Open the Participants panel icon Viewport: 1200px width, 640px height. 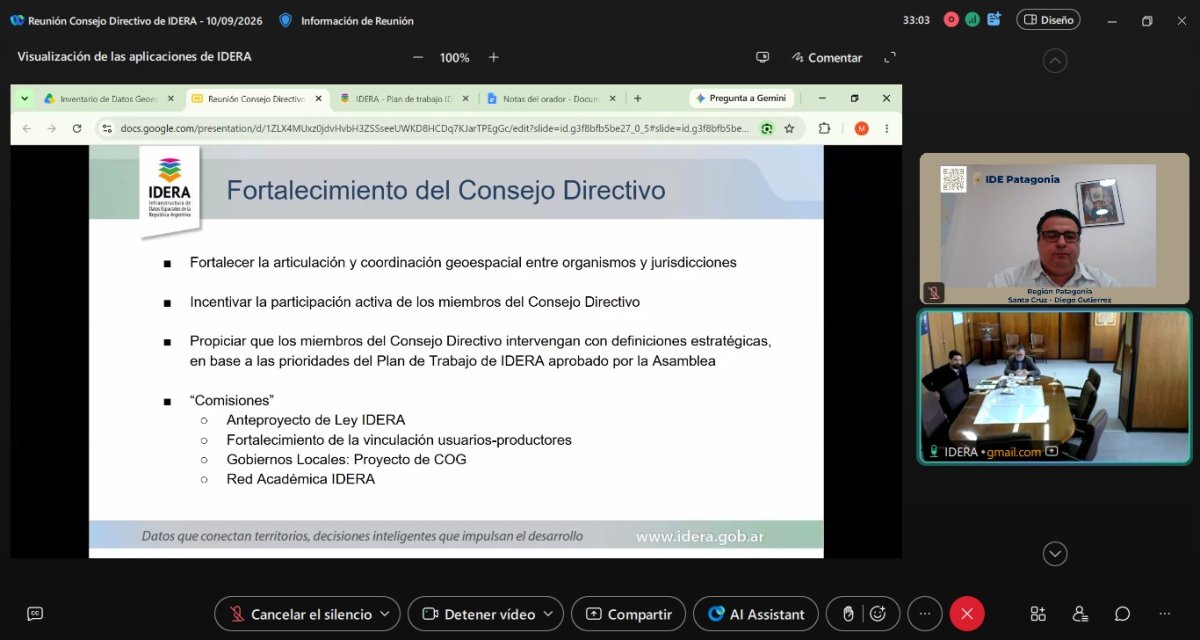pos(1080,614)
